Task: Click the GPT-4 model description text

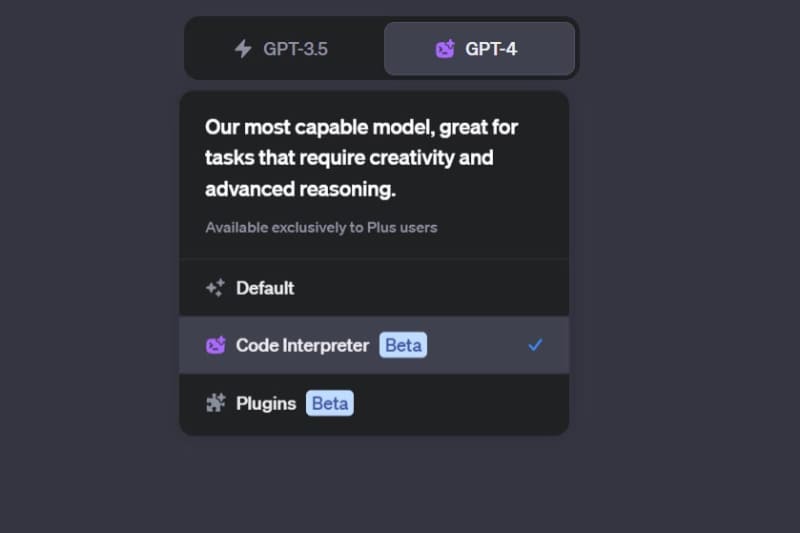Action: [360, 158]
